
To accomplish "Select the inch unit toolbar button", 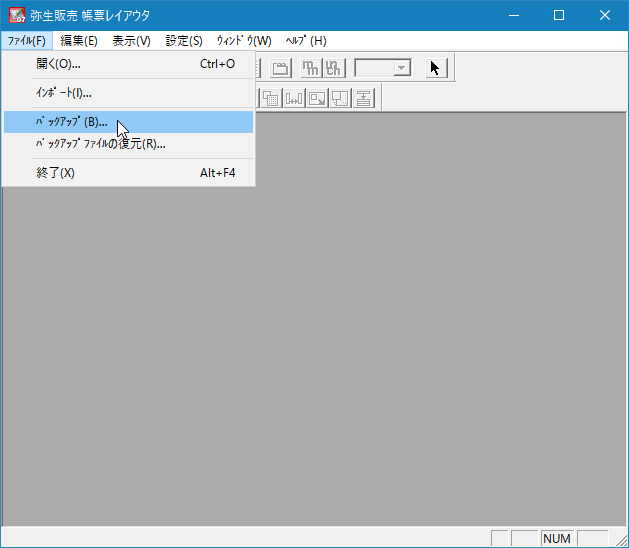I will coord(334,68).
